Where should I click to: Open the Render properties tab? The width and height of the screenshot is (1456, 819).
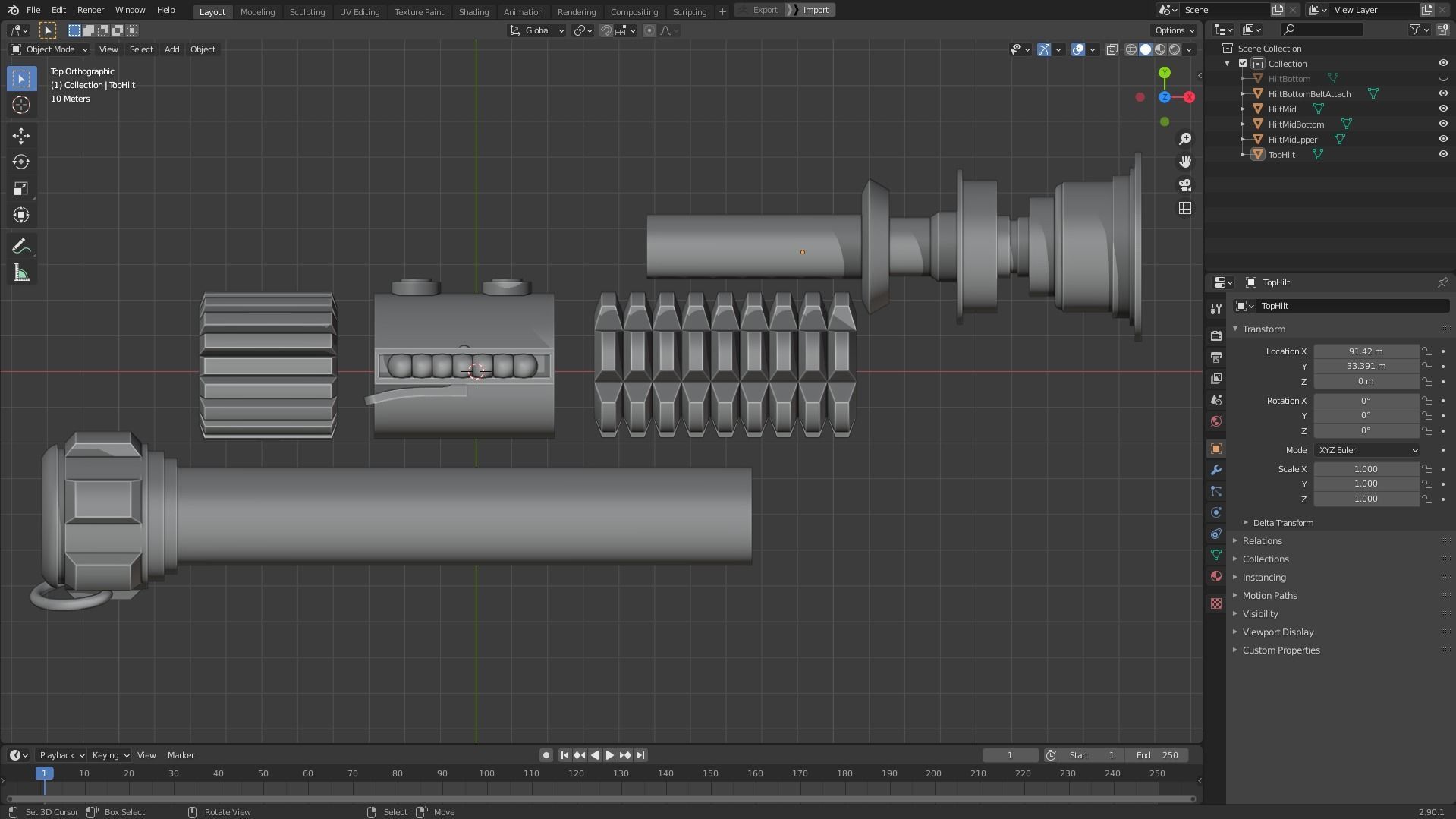[1216, 335]
